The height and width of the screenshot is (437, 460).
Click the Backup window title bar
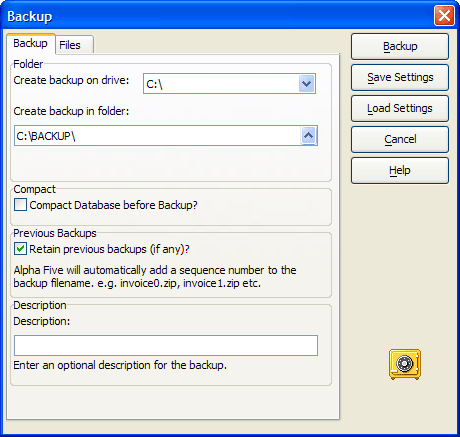[x=217, y=16]
